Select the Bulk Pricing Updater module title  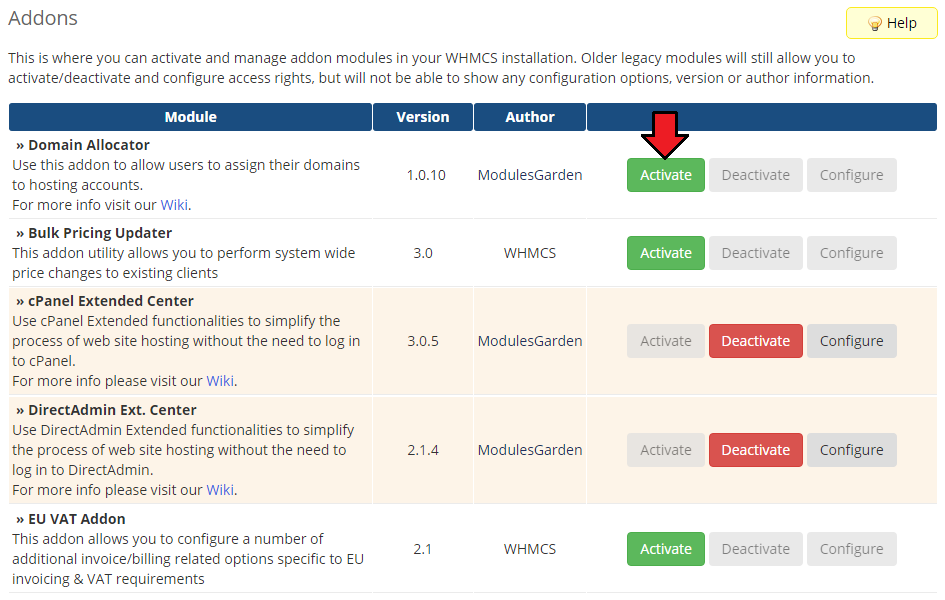[100, 233]
